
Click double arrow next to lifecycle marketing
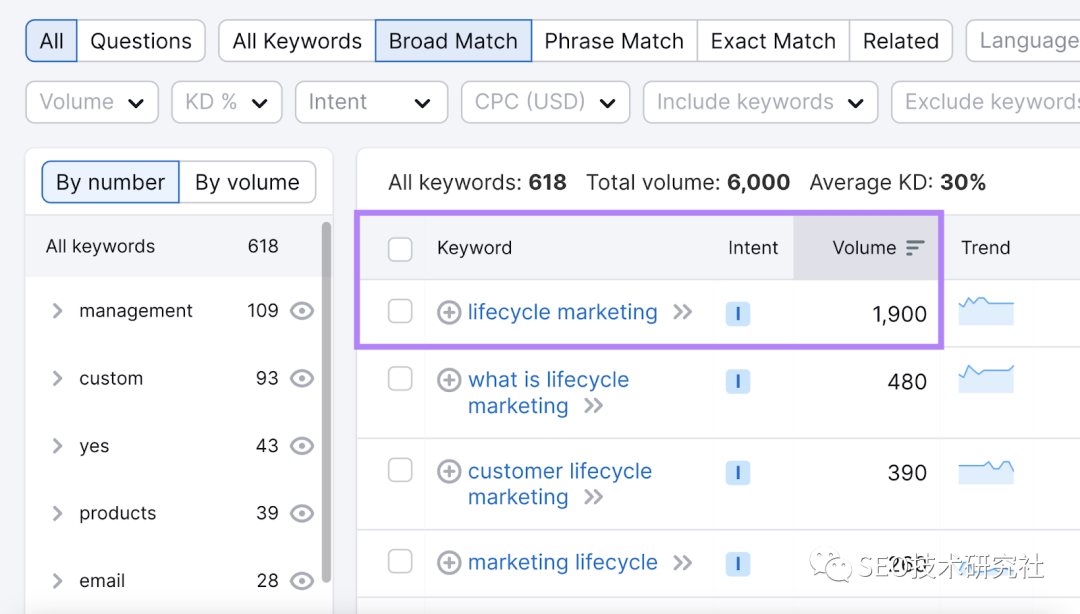[683, 312]
